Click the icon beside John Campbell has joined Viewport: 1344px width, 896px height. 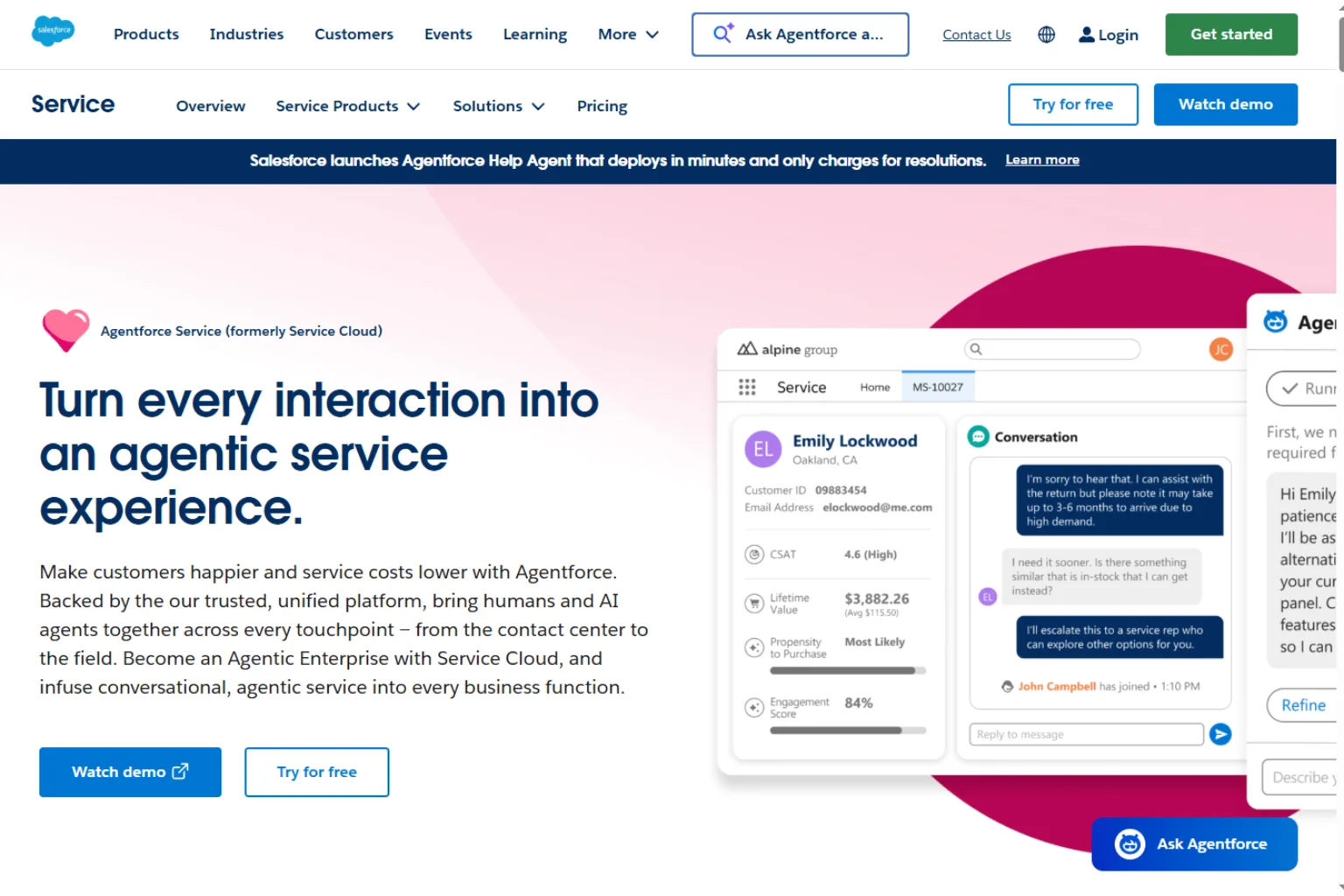pos(1007,687)
